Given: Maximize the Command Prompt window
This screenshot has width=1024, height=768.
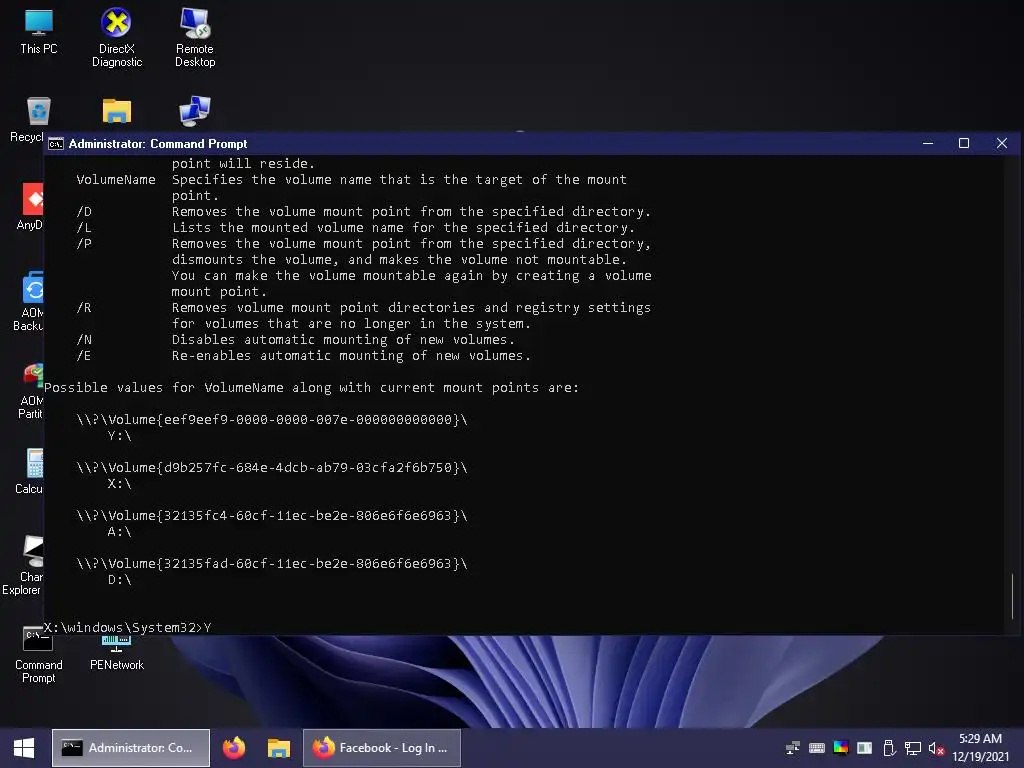Looking at the screenshot, I should click(x=963, y=143).
